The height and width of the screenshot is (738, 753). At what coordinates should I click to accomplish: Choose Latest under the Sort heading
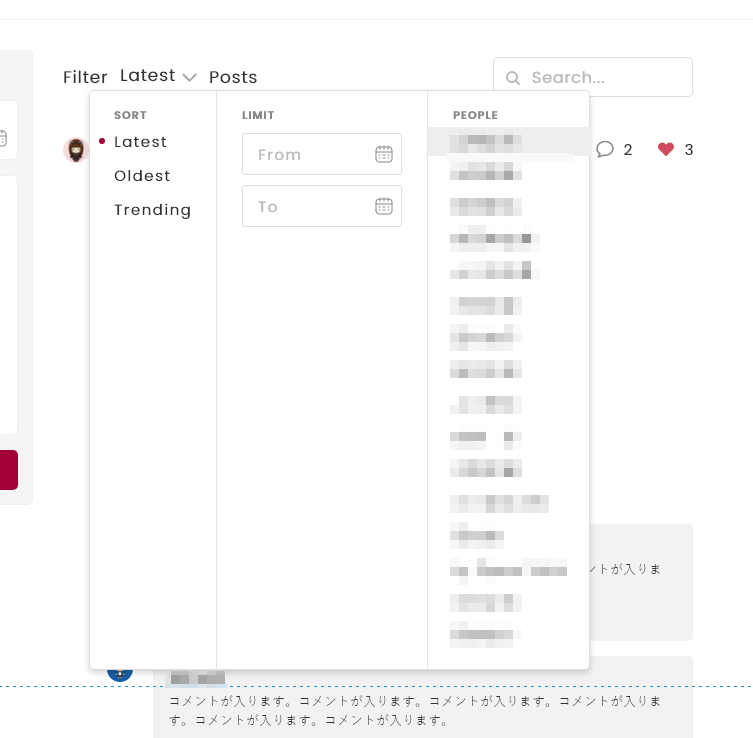pyautogui.click(x=140, y=142)
